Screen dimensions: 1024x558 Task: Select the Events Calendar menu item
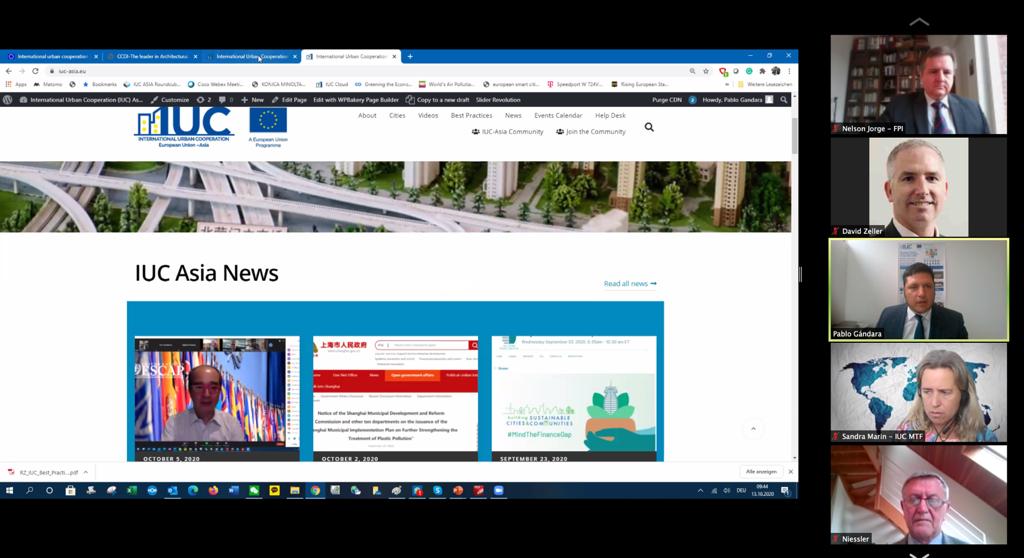tap(558, 115)
